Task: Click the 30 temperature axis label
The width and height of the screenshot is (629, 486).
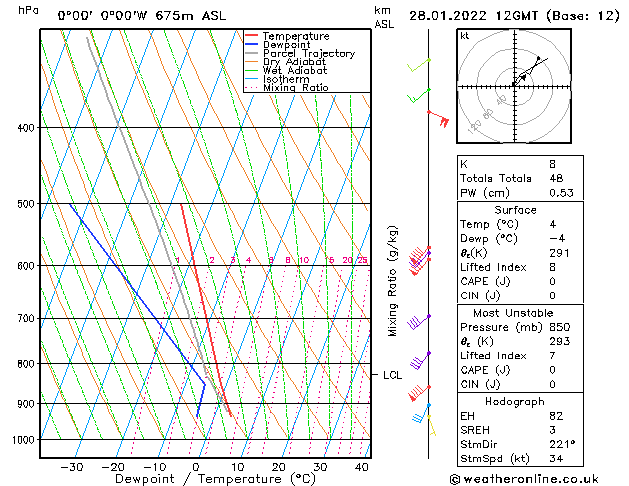Action: point(320,467)
